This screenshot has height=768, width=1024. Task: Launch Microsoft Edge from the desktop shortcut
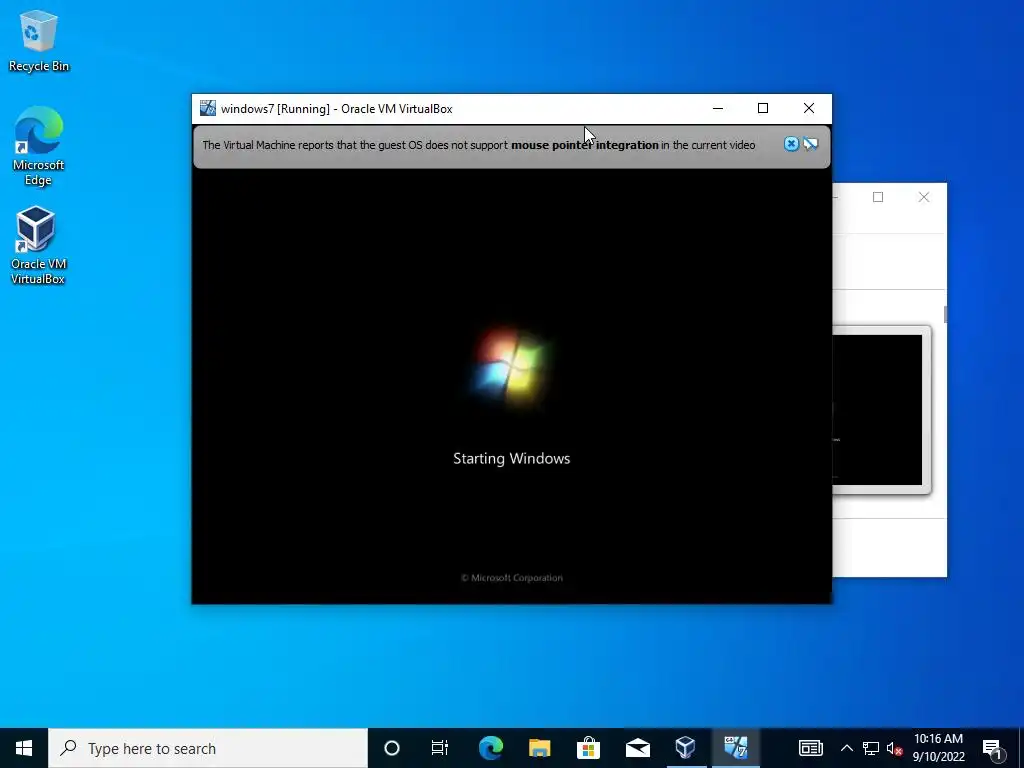(x=39, y=146)
